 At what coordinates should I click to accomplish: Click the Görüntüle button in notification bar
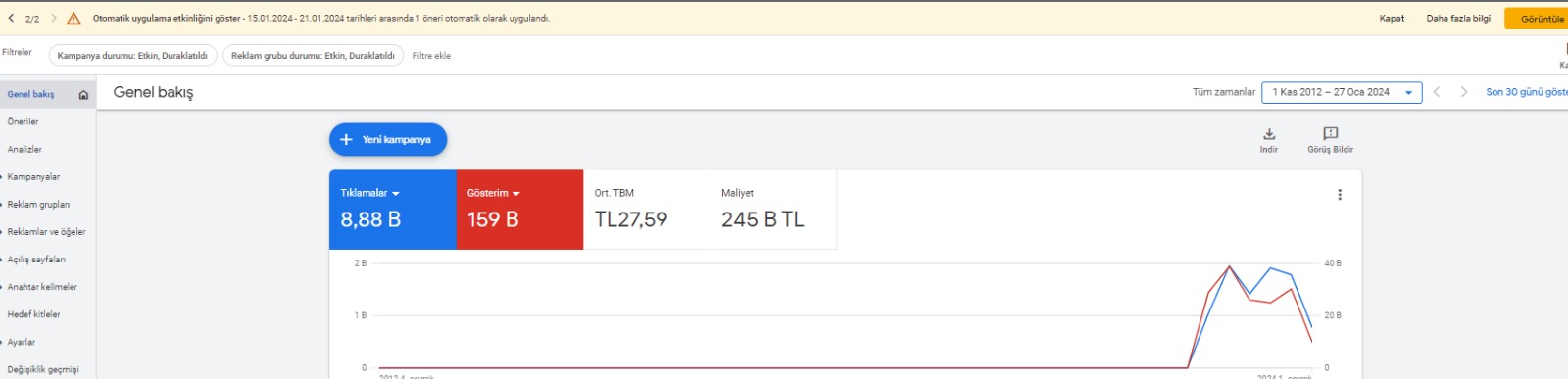click(1541, 19)
